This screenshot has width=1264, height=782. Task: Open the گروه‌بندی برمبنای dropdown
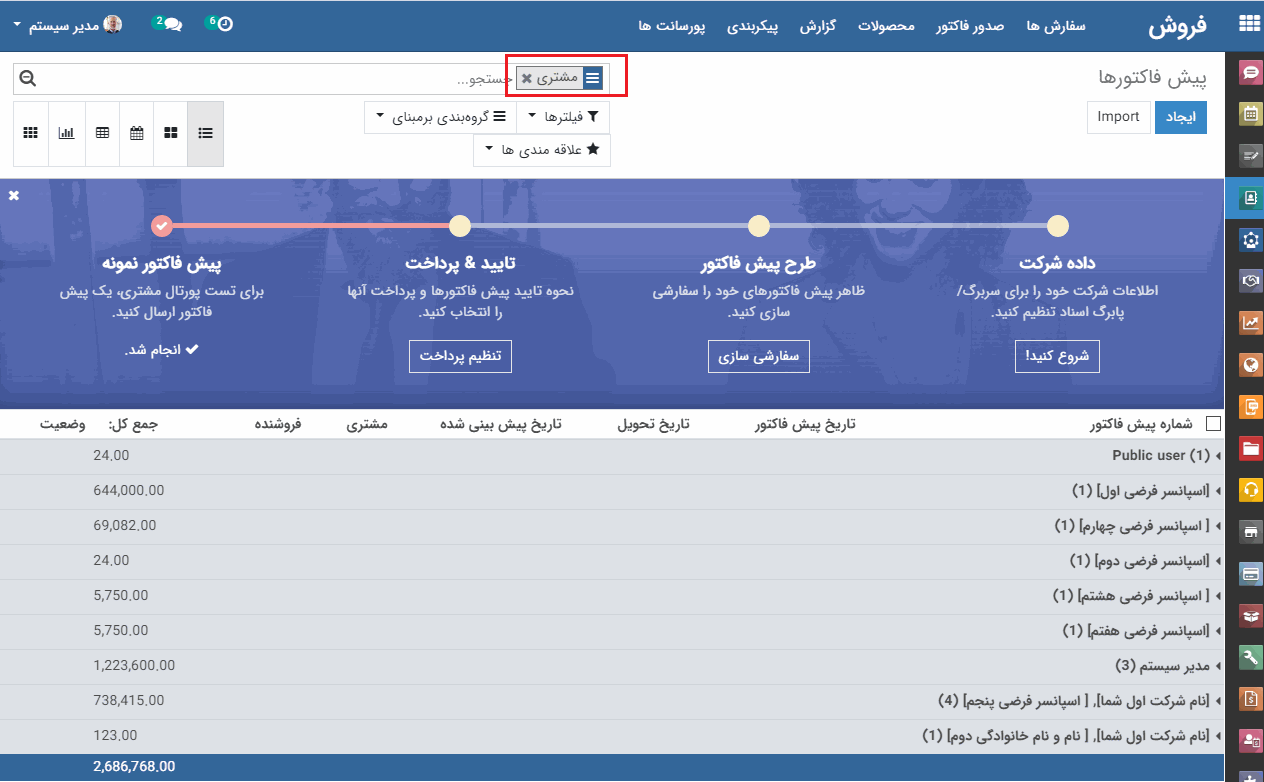pos(440,117)
